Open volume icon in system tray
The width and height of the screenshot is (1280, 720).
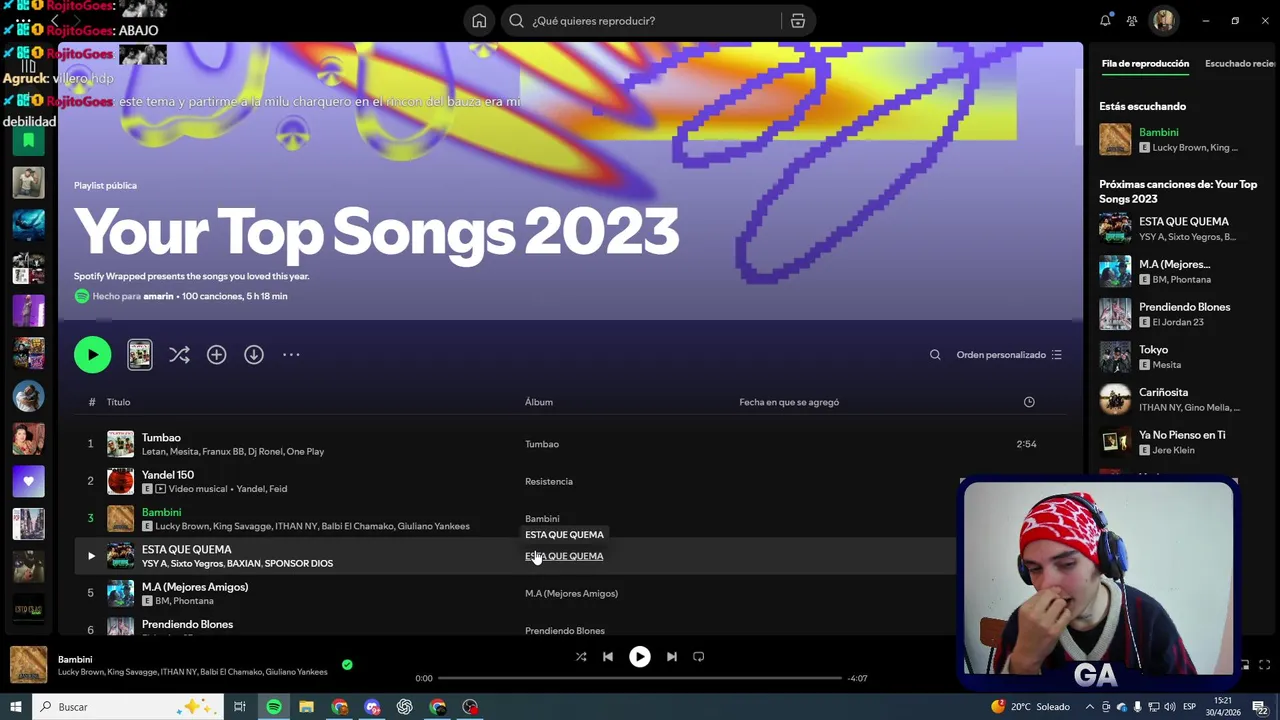click(1170, 707)
